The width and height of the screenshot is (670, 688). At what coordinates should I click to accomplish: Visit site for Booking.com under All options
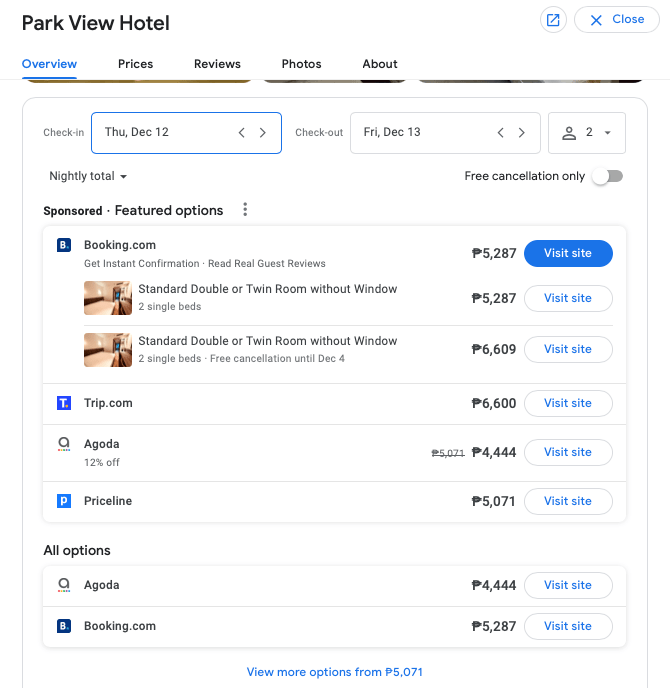568,626
